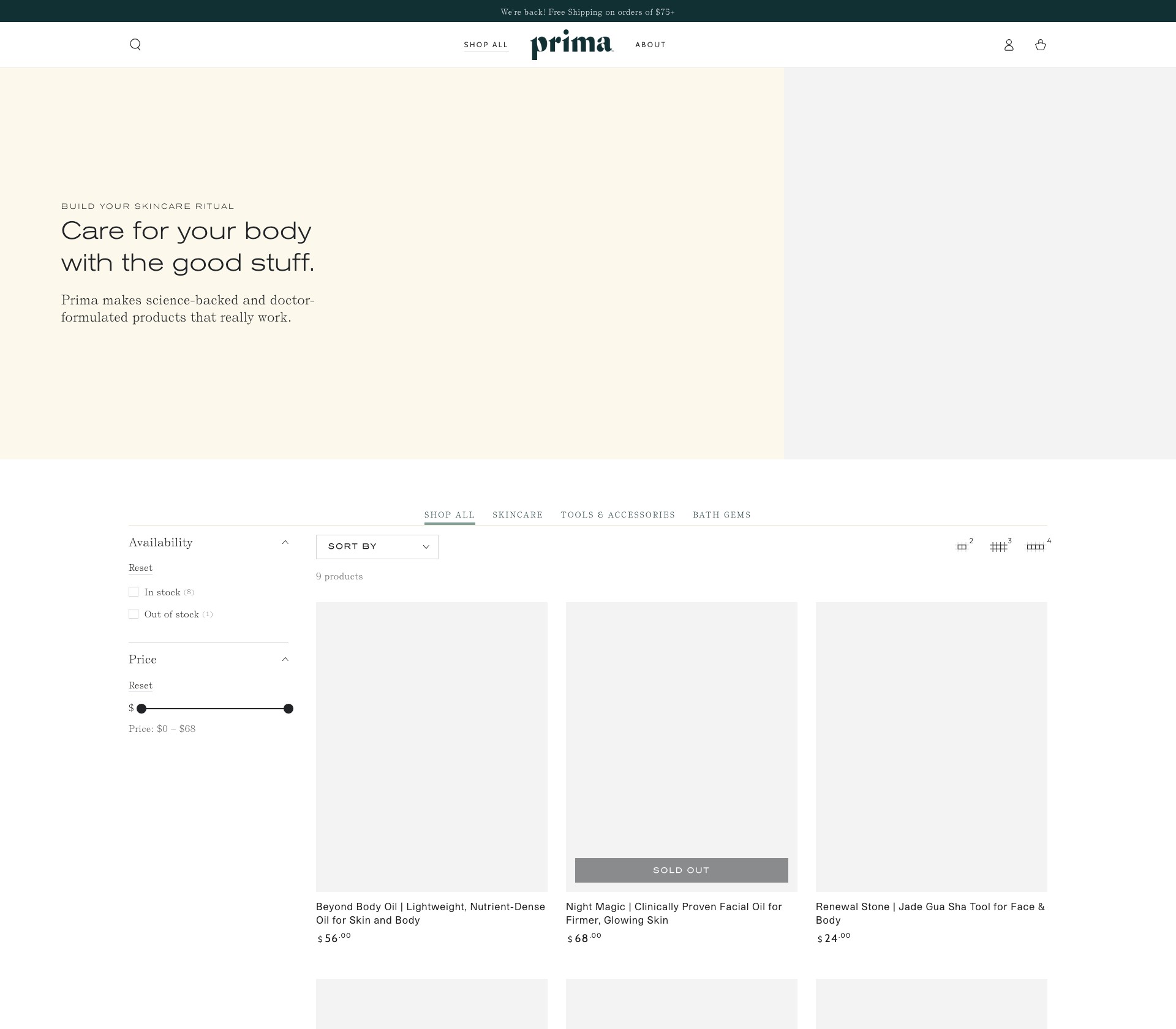Click the Renewal Stone product image
This screenshot has width=1176, height=1029.
(x=932, y=747)
